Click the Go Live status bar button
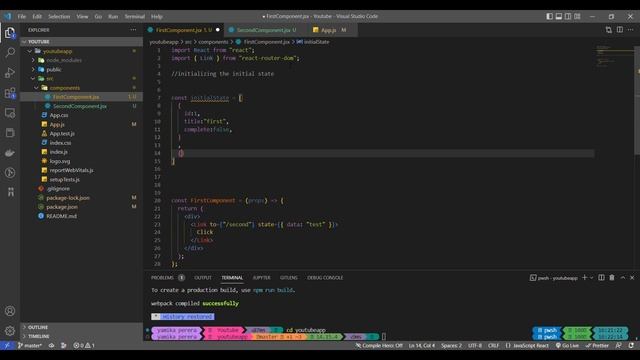 tap(567, 345)
